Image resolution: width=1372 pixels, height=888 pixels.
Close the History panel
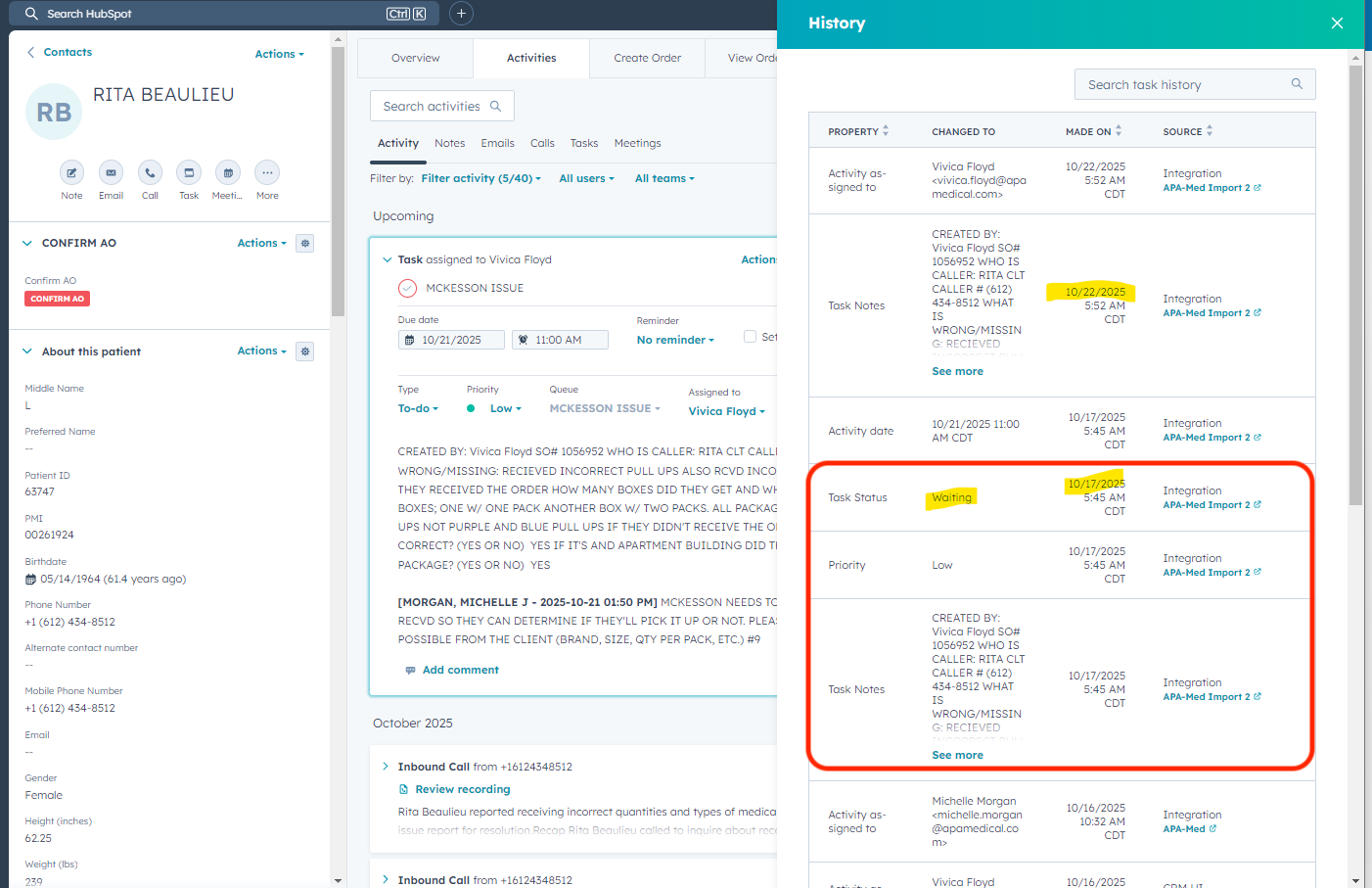pyautogui.click(x=1337, y=23)
